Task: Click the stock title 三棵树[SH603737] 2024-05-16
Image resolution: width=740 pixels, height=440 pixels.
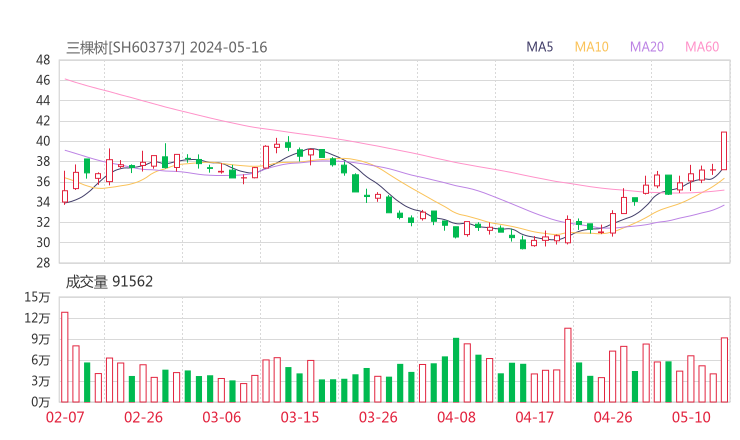Action: click(167, 47)
